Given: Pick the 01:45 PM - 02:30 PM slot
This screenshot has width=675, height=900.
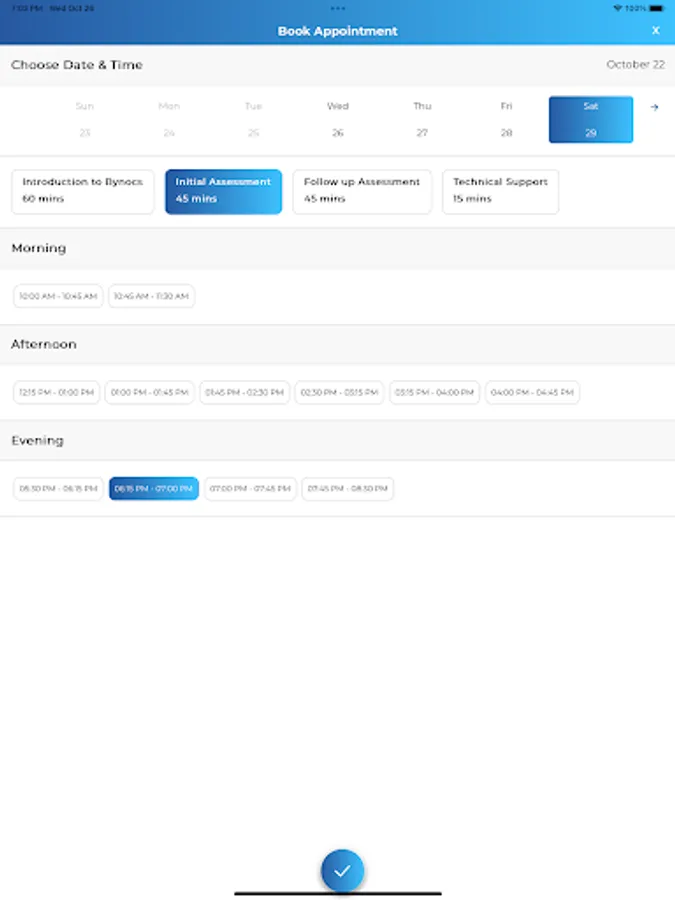Looking at the screenshot, I should (x=245, y=393).
